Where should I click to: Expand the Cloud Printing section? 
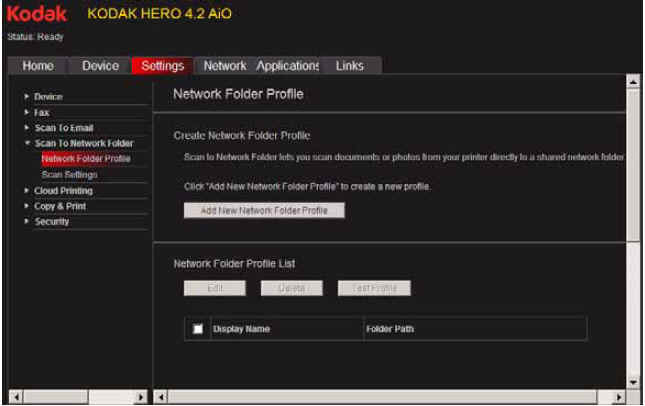tap(63, 190)
